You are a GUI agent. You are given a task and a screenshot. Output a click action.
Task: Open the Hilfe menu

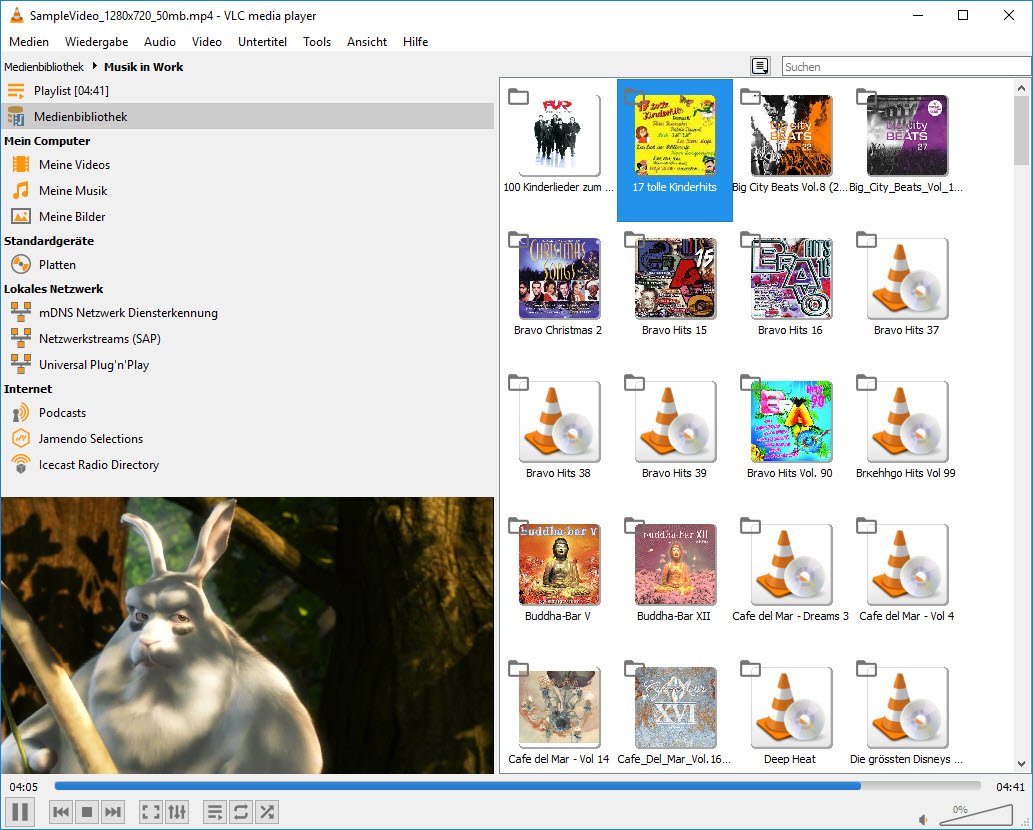click(x=416, y=42)
